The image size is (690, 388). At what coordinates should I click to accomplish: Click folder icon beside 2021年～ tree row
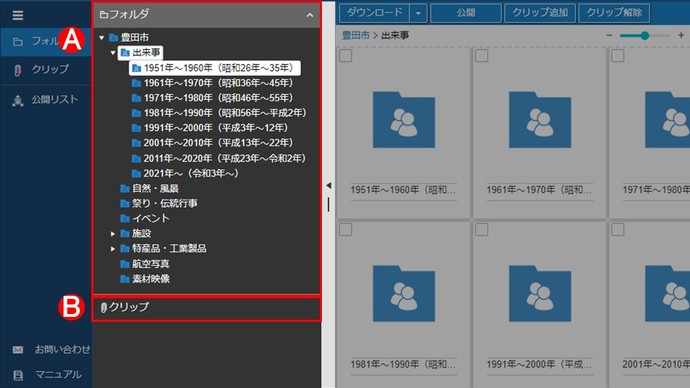(136, 174)
